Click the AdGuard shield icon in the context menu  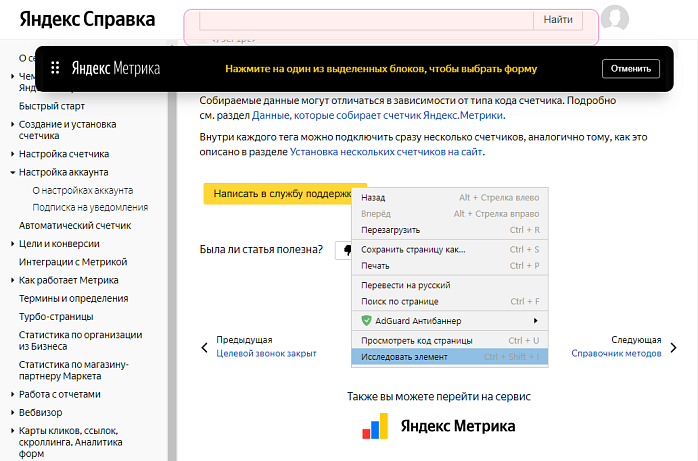pyautogui.click(x=366, y=320)
